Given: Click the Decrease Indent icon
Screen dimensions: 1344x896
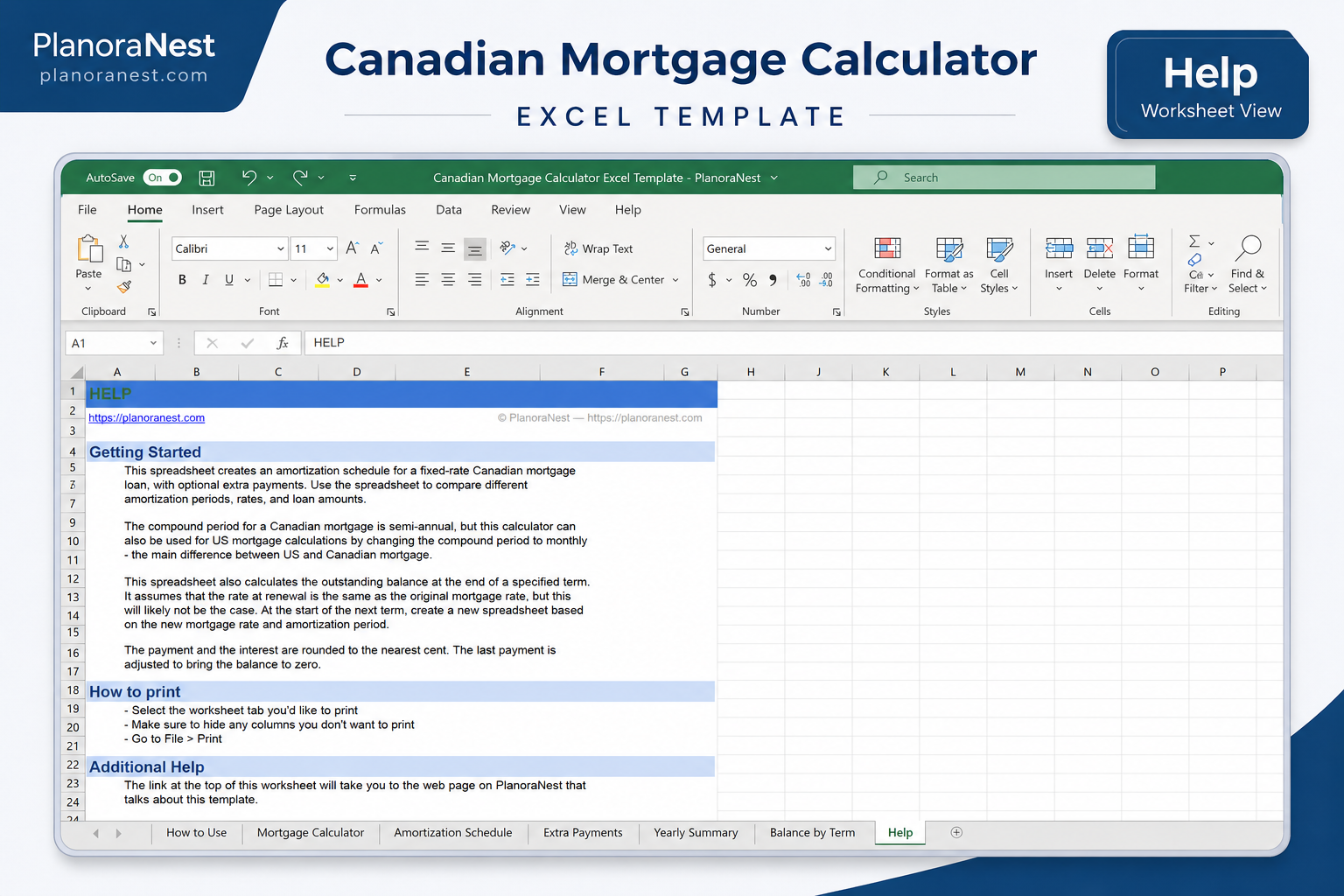Looking at the screenshot, I should [x=507, y=280].
